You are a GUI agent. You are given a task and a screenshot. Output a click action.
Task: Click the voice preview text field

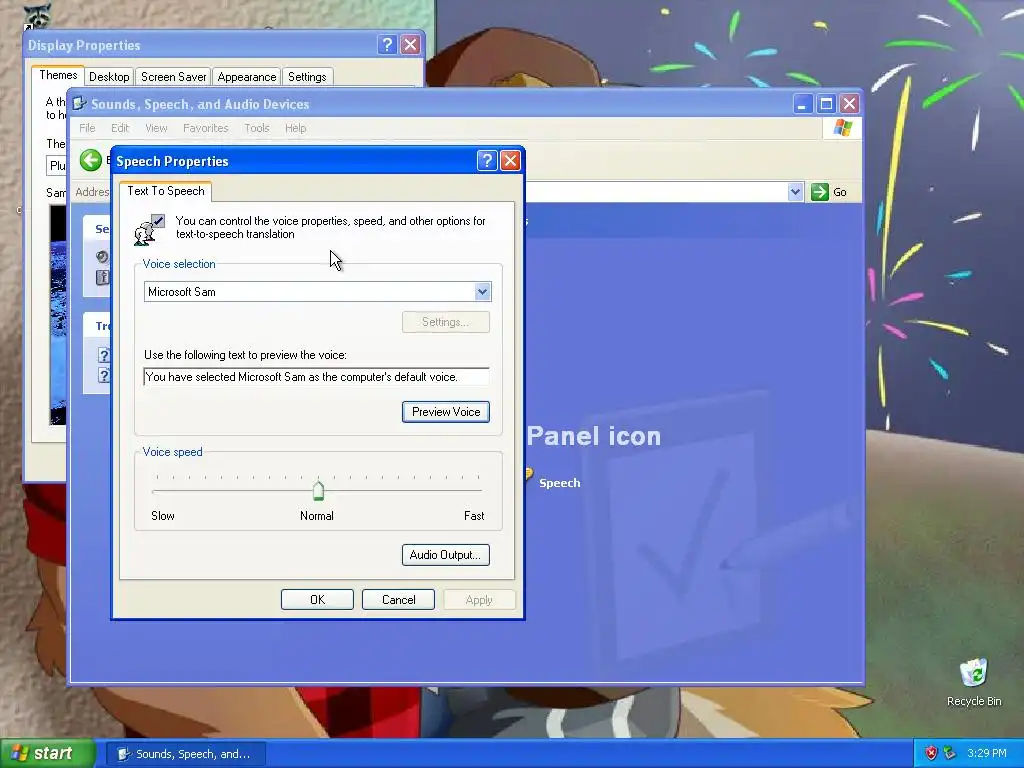[316, 377]
